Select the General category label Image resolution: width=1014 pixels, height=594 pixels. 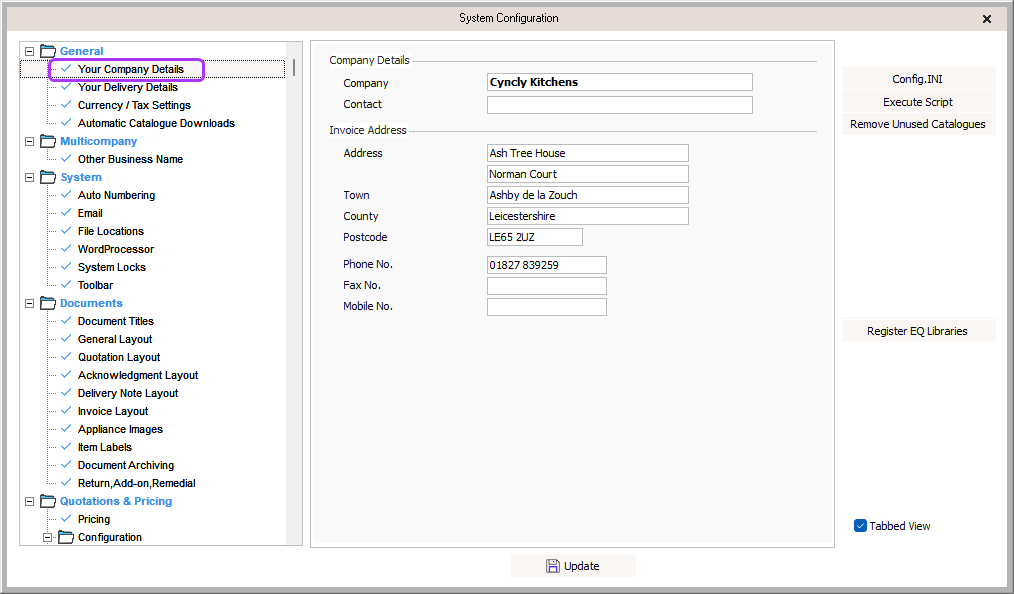tap(81, 51)
